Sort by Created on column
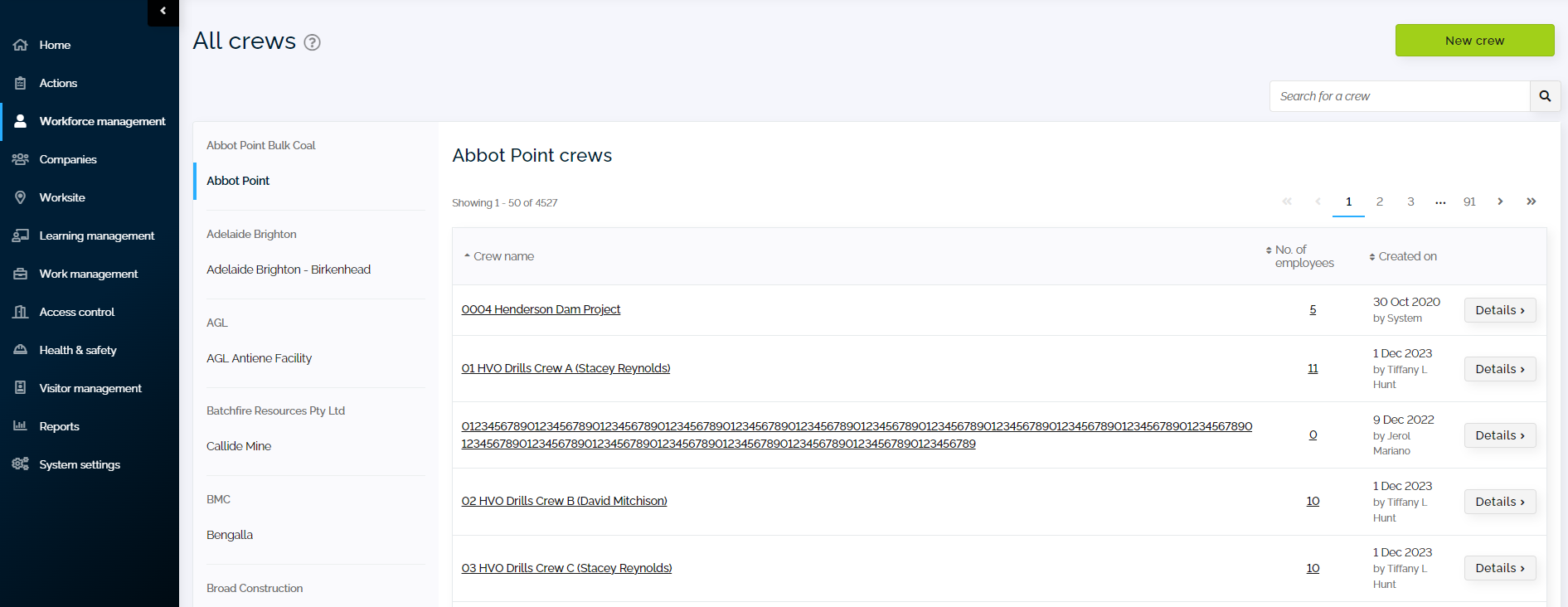1568x607 pixels. 1403,256
